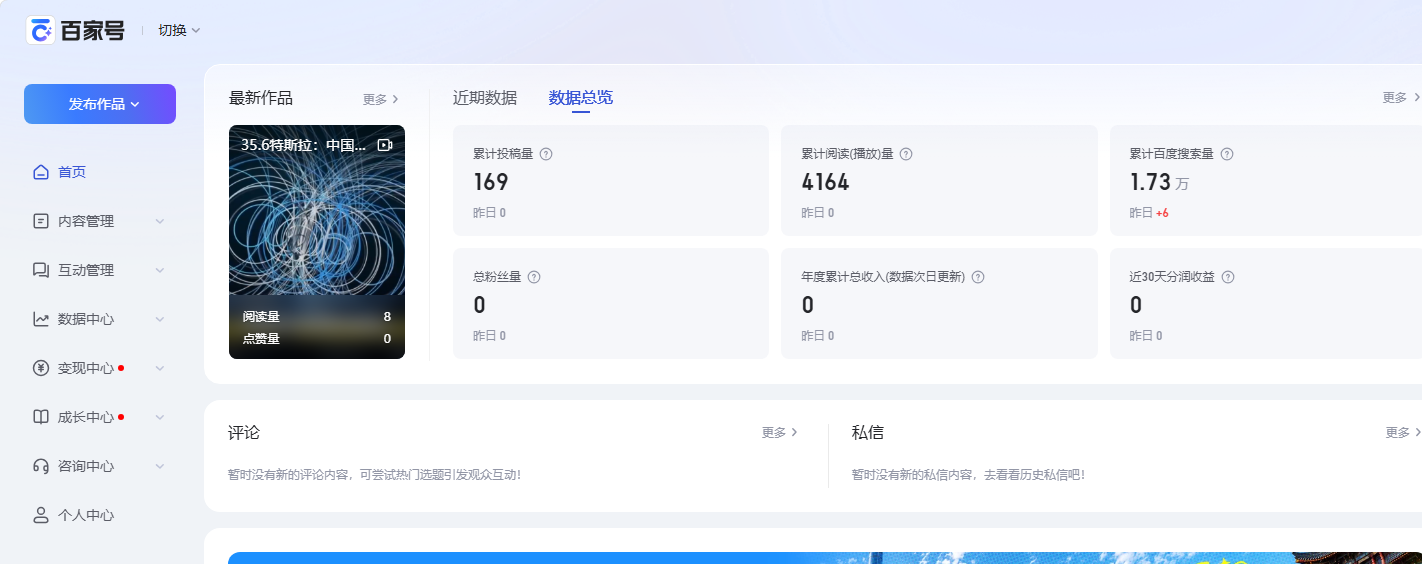
Task: Click 更多 in the 私信 section
Action: (x=1404, y=432)
